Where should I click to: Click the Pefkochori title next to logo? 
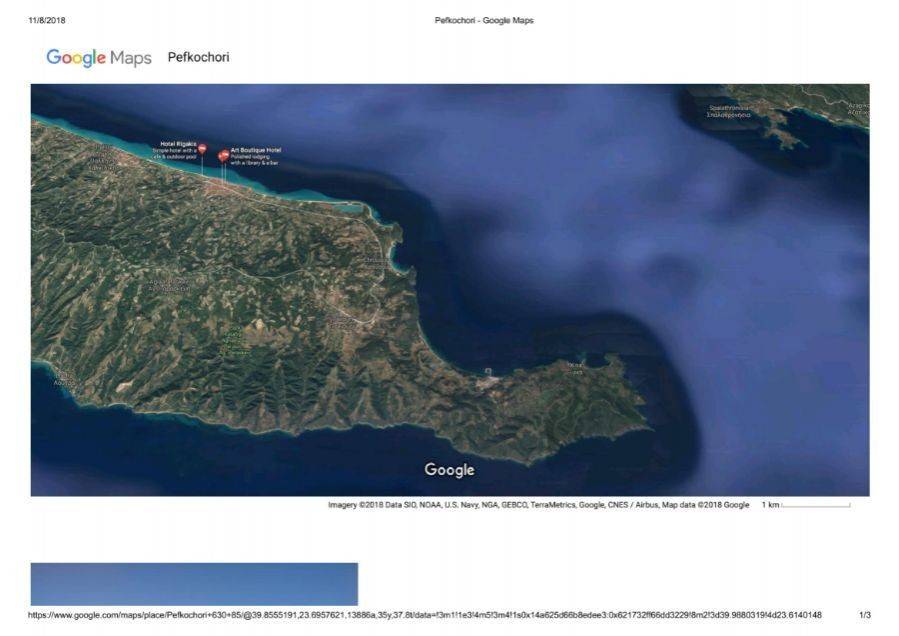click(198, 57)
